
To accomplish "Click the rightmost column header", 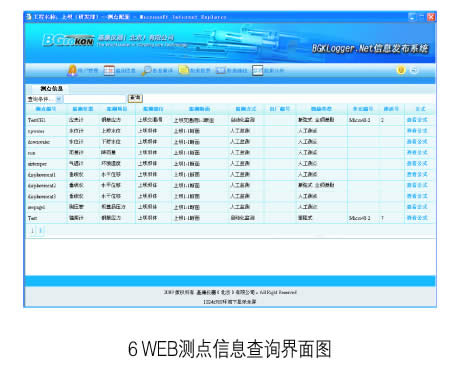I will pyautogui.click(x=421, y=109).
